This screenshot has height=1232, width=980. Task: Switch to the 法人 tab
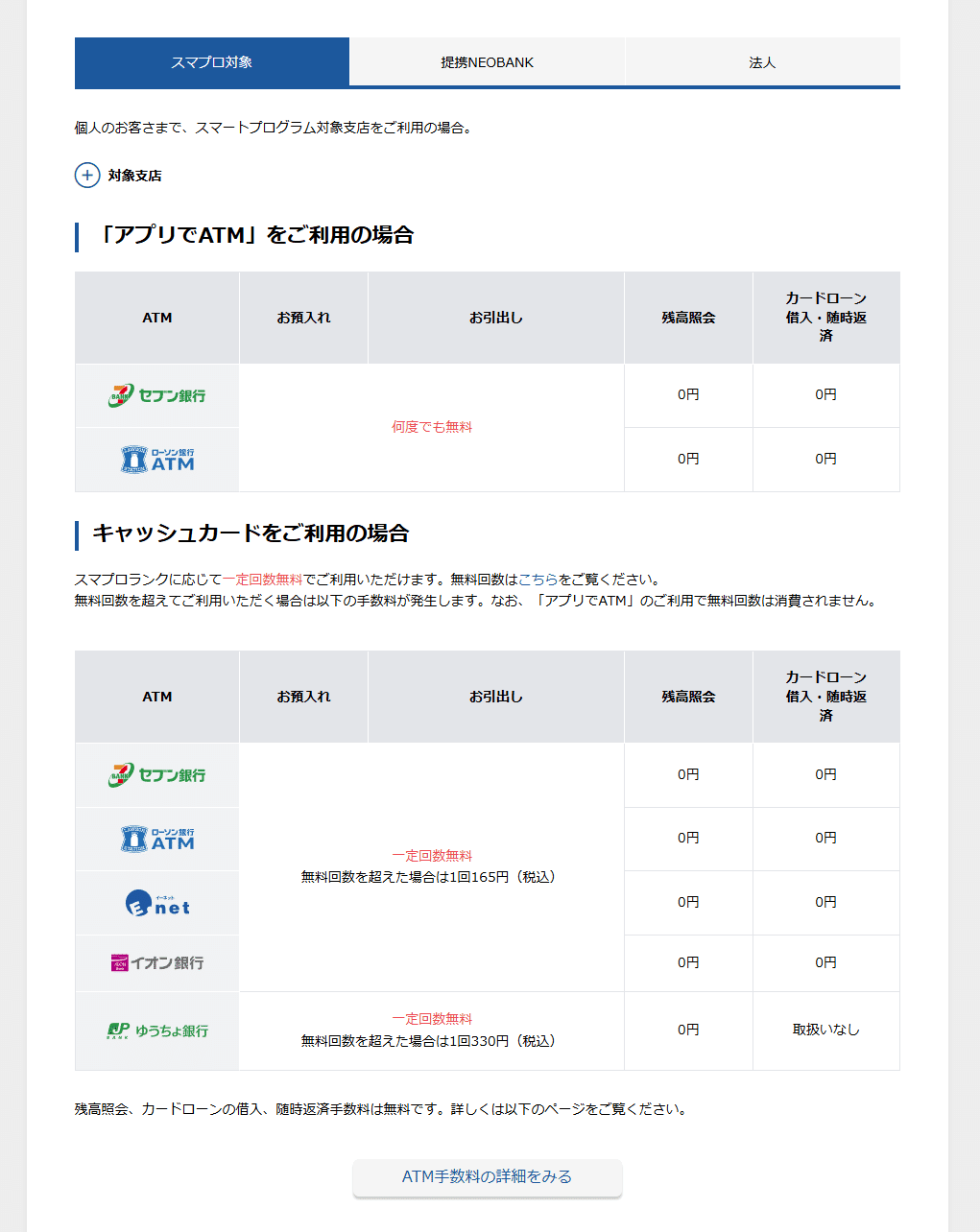point(761,61)
